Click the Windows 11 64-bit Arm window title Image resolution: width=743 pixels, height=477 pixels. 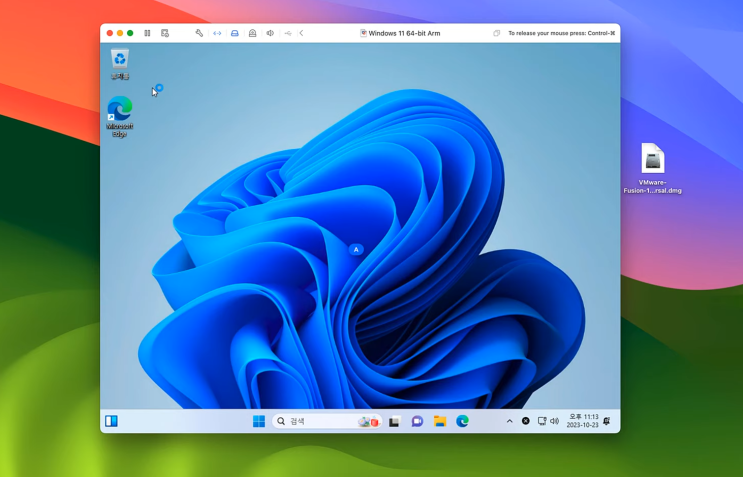[x=404, y=33]
